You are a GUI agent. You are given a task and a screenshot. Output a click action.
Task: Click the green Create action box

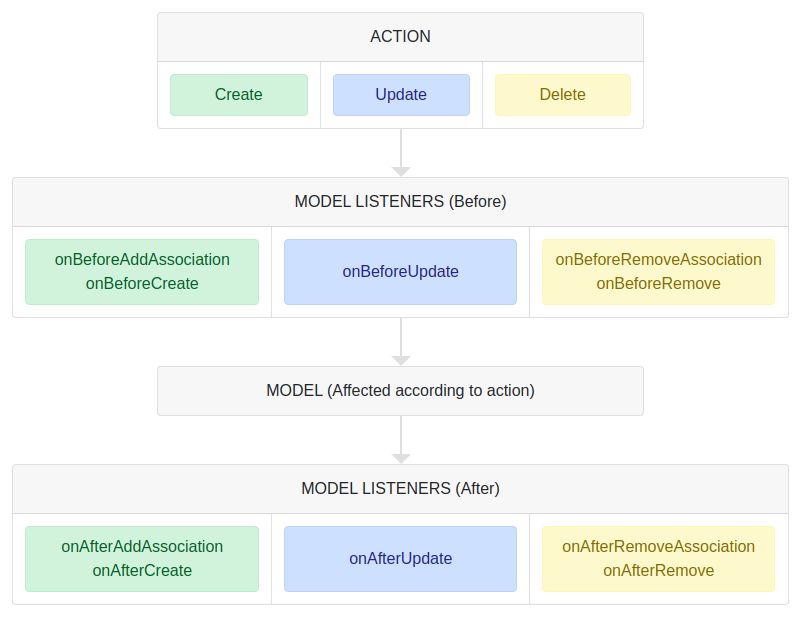pyautogui.click(x=239, y=95)
